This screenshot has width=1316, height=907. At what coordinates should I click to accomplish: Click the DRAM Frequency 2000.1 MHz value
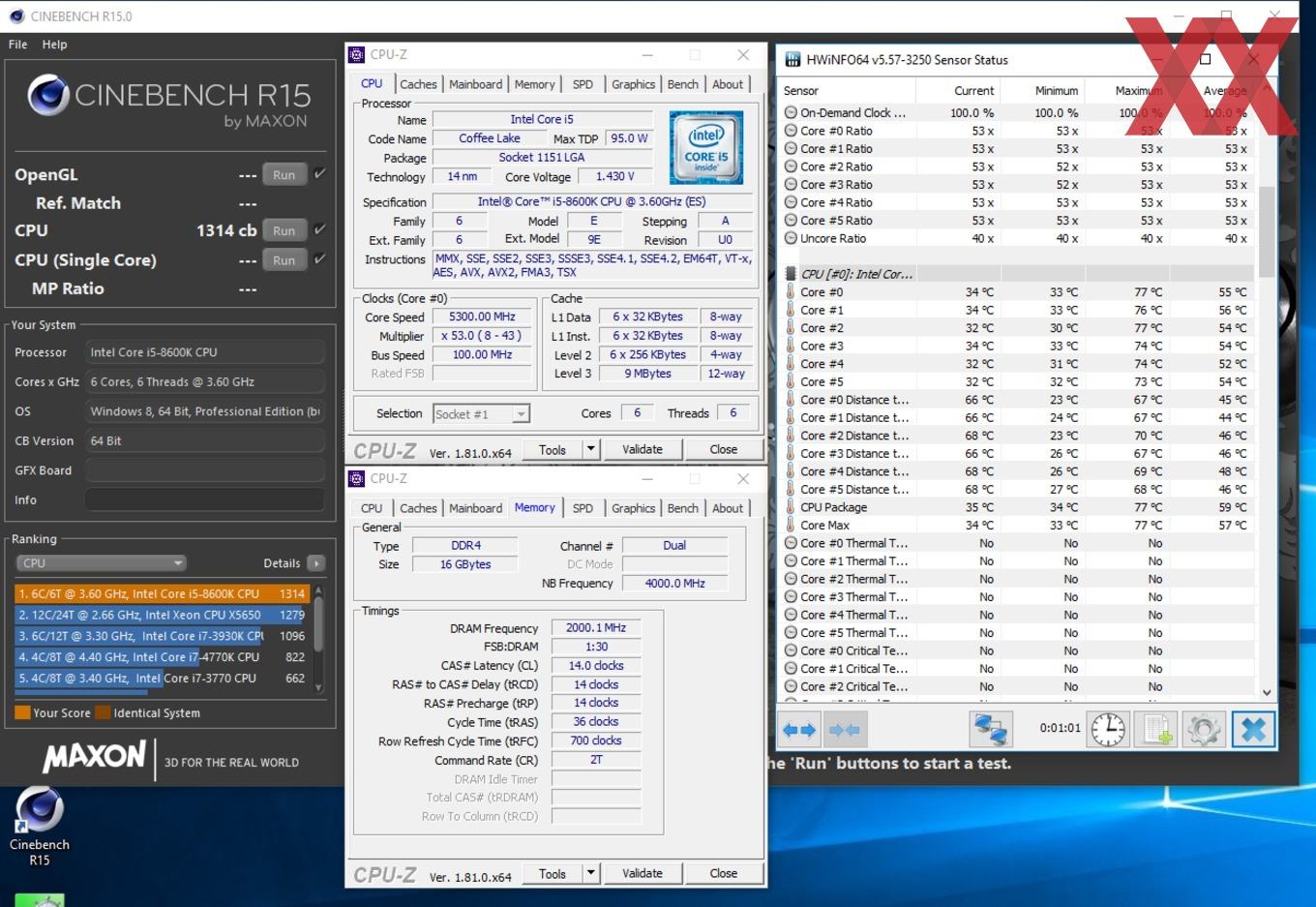pyautogui.click(x=596, y=628)
